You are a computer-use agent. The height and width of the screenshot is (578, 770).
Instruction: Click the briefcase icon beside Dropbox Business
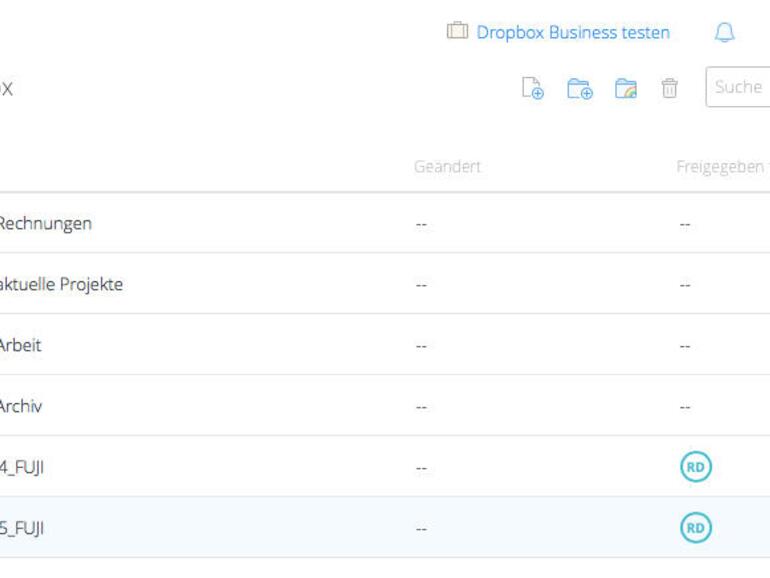(x=457, y=32)
